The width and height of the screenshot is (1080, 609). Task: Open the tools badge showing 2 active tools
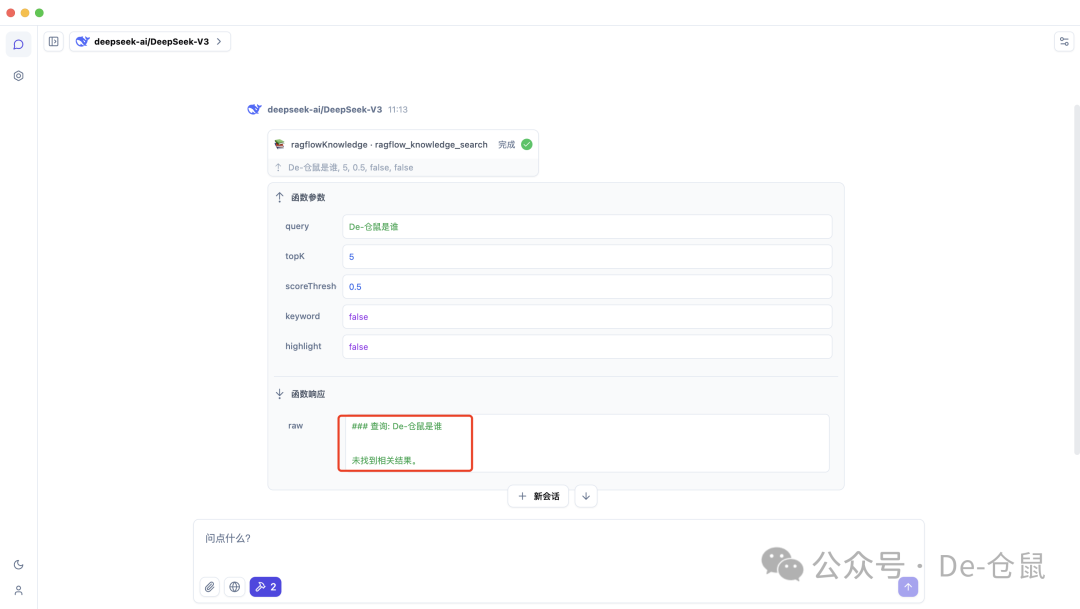pyautogui.click(x=265, y=586)
